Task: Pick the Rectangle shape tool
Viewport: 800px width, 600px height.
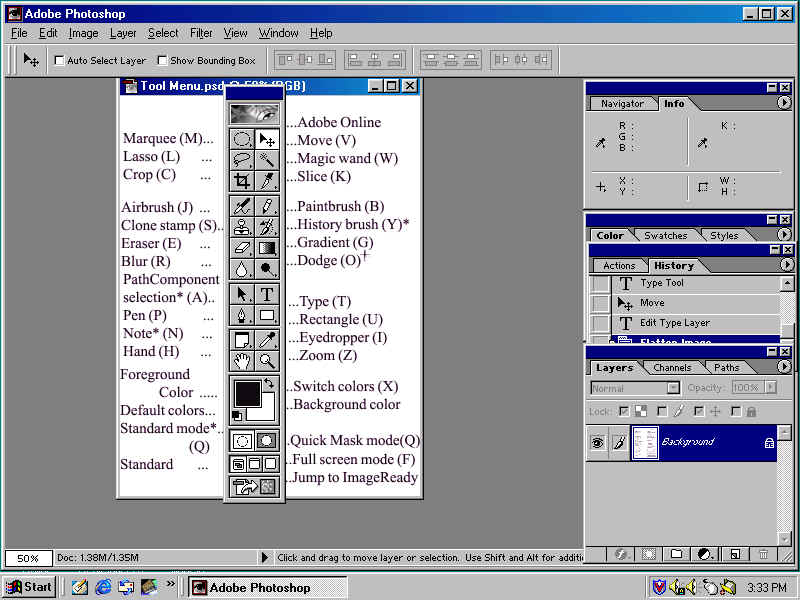Action: click(267, 315)
